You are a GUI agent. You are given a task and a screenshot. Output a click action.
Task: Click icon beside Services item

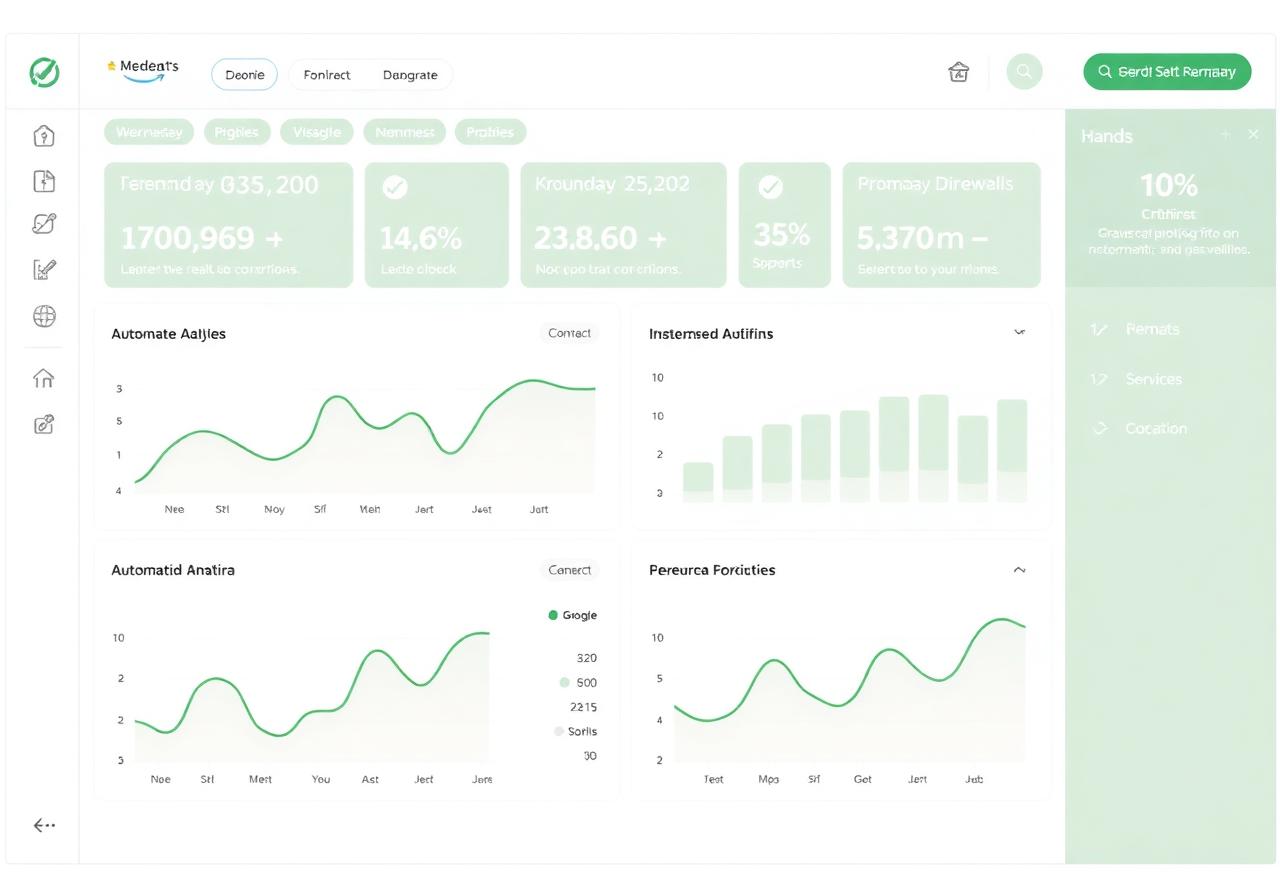point(1099,379)
